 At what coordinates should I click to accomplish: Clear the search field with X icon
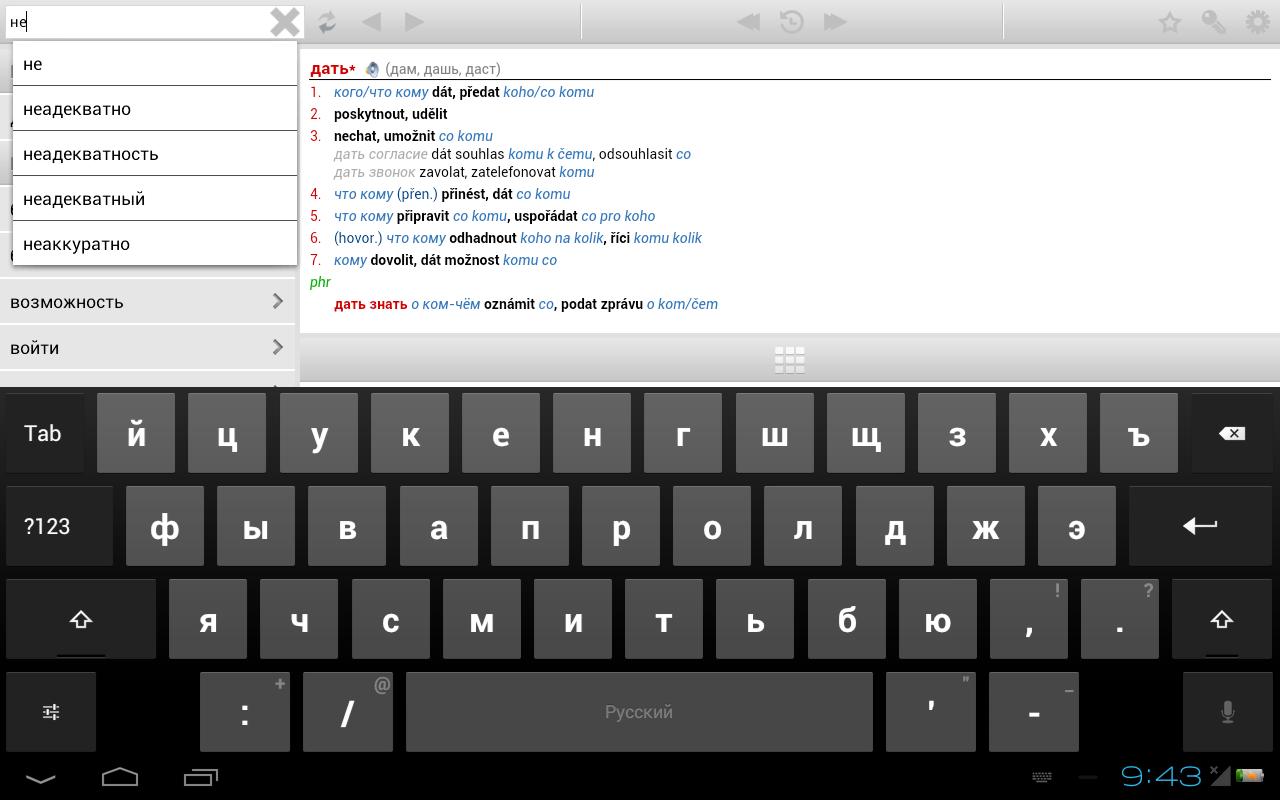pyautogui.click(x=285, y=21)
